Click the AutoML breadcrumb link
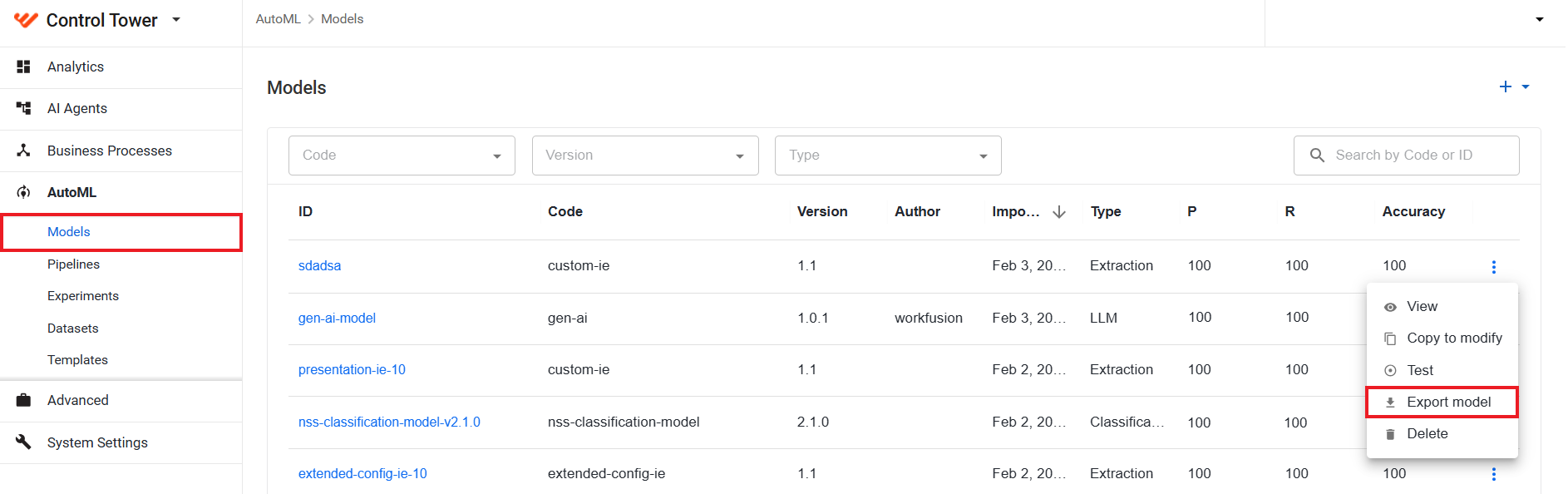 [x=278, y=19]
